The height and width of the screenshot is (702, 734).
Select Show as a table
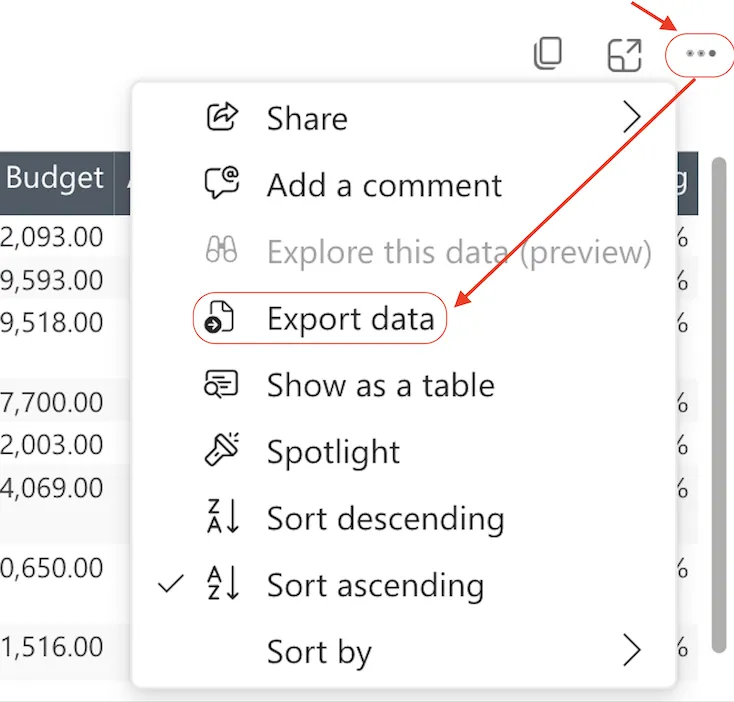point(404,385)
